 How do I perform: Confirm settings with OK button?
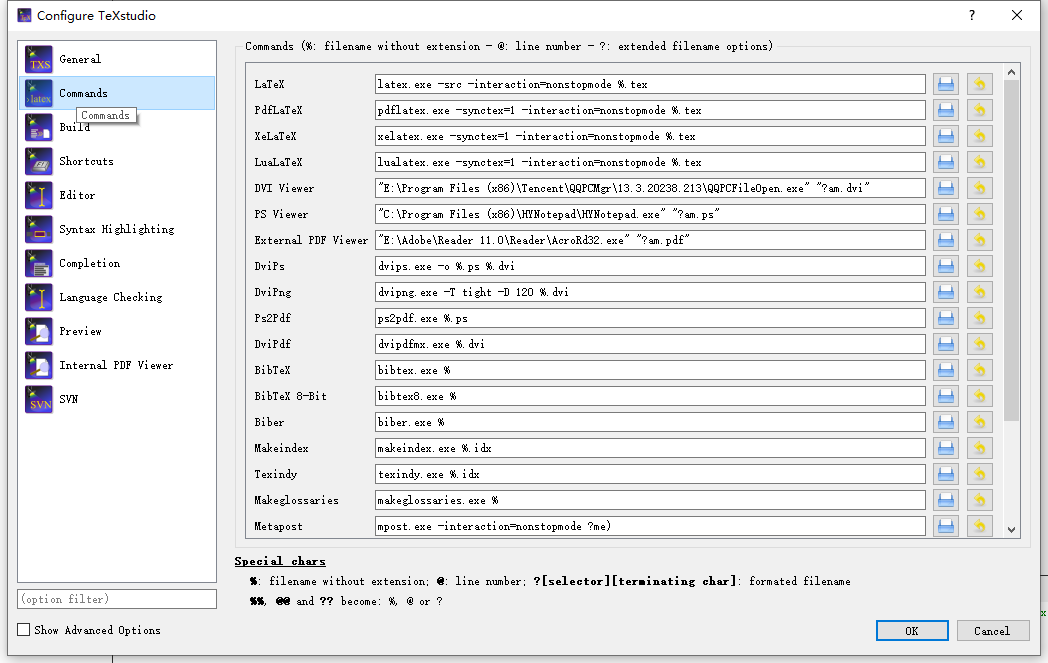[912, 631]
